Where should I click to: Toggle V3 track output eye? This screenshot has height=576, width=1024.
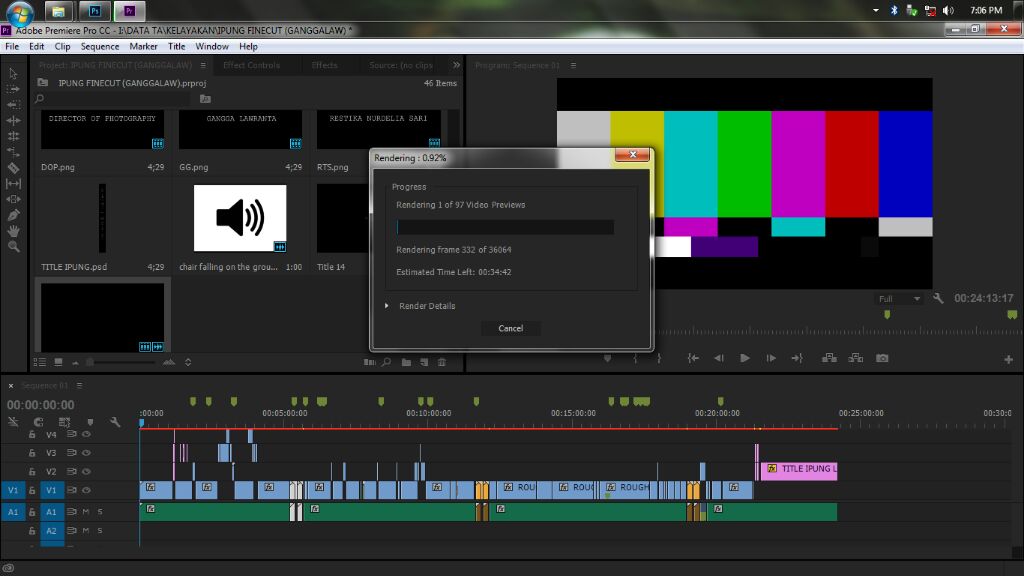pyautogui.click(x=86, y=453)
